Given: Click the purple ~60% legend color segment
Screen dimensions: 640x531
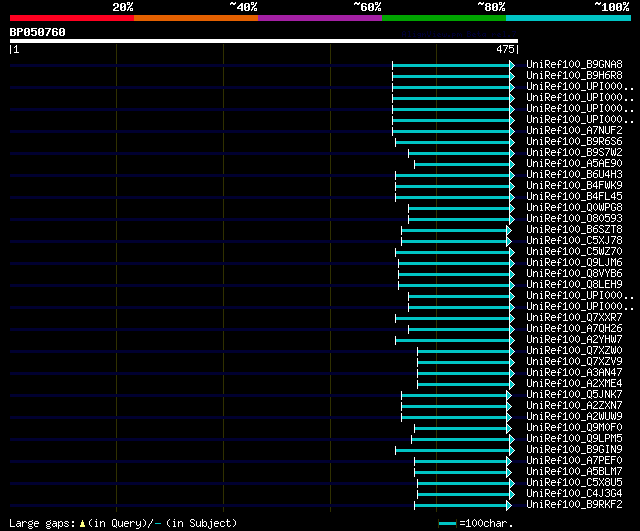Looking at the screenshot, I should point(320,18).
